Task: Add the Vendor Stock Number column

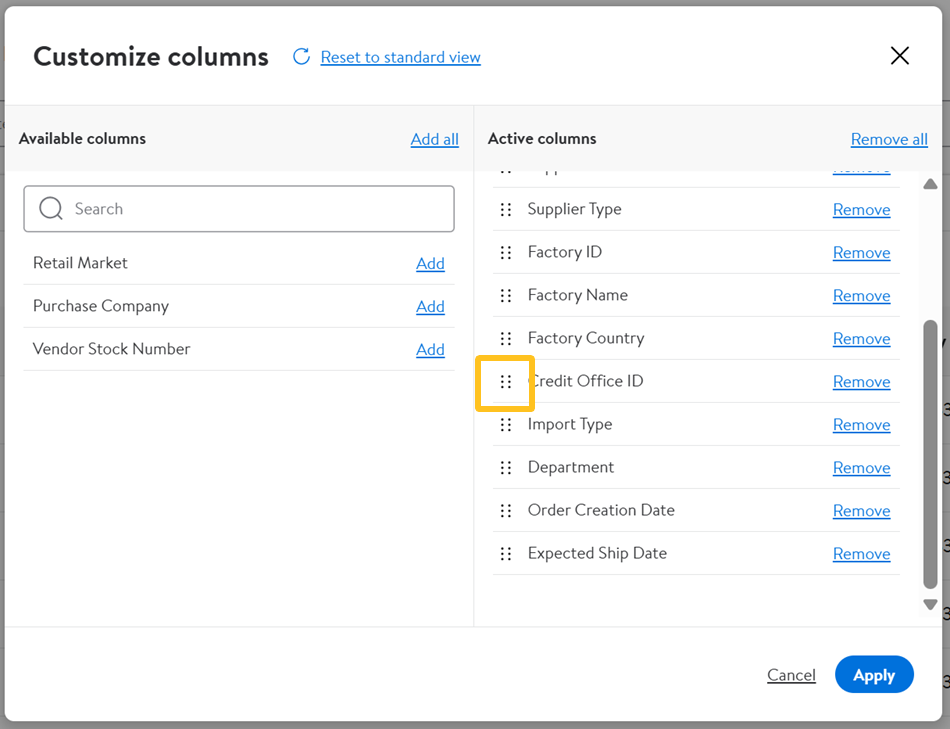Action: coord(430,350)
